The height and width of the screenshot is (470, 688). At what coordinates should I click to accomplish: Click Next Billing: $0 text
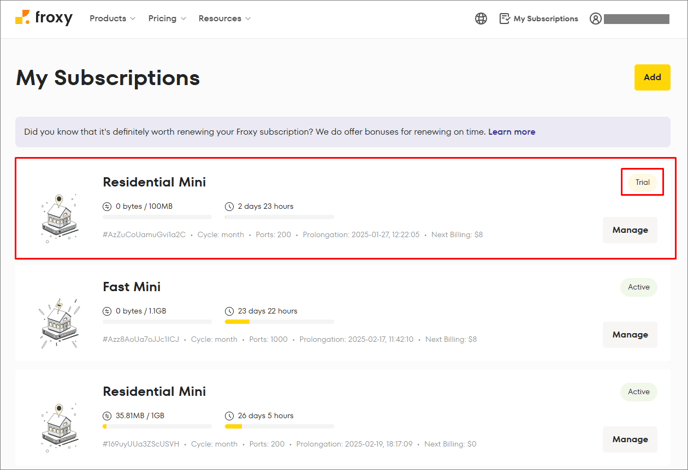pyautogui.click(x=450, y=444)
